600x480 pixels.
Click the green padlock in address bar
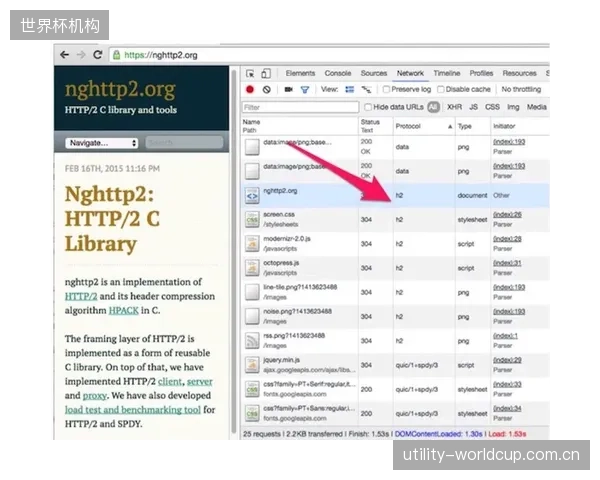[116, 55]
